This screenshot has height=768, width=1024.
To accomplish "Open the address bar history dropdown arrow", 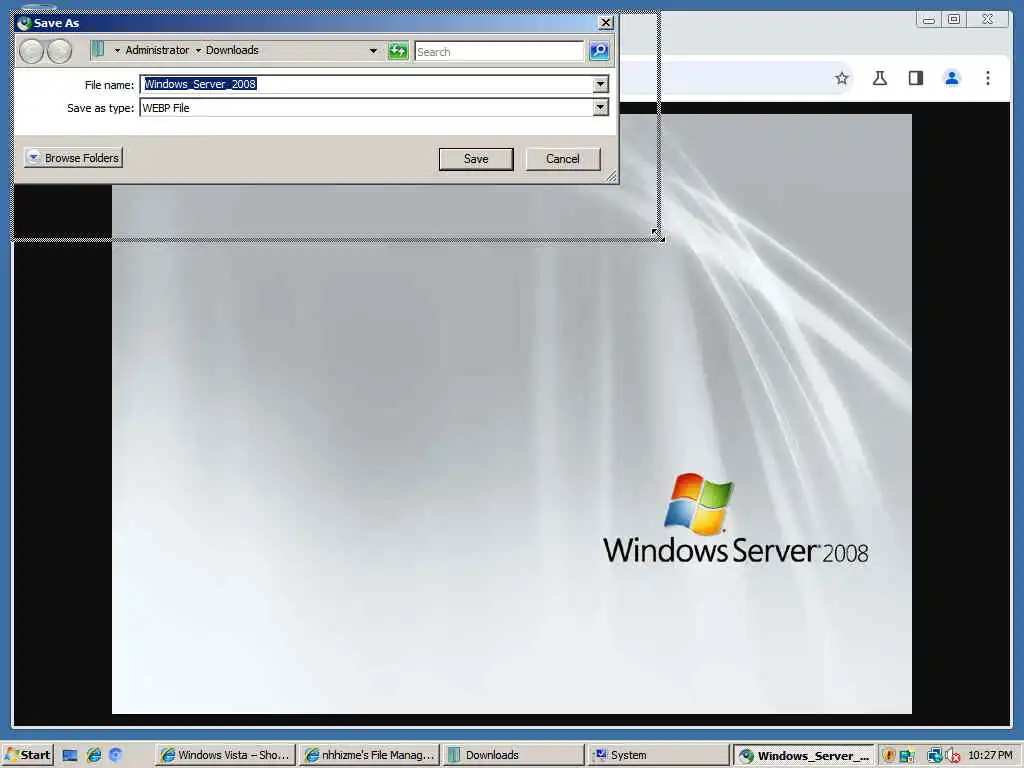I will point(373,51).
